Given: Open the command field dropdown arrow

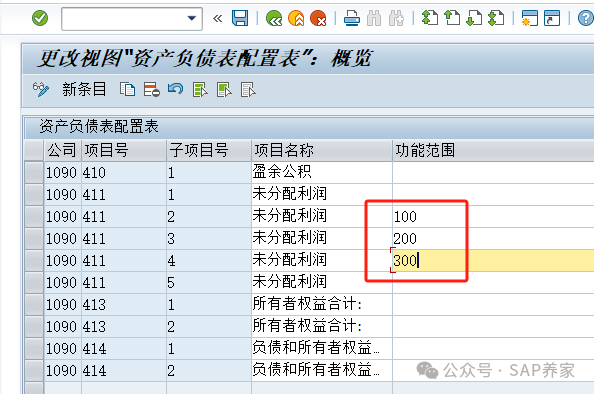Looking at the screenshot, I should [192, 18].
